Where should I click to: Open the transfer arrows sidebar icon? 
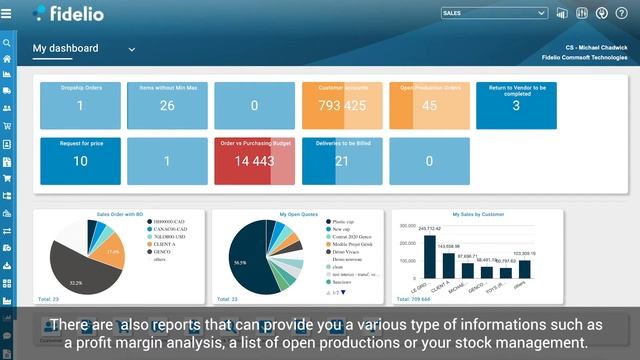[x=7, y=231]
